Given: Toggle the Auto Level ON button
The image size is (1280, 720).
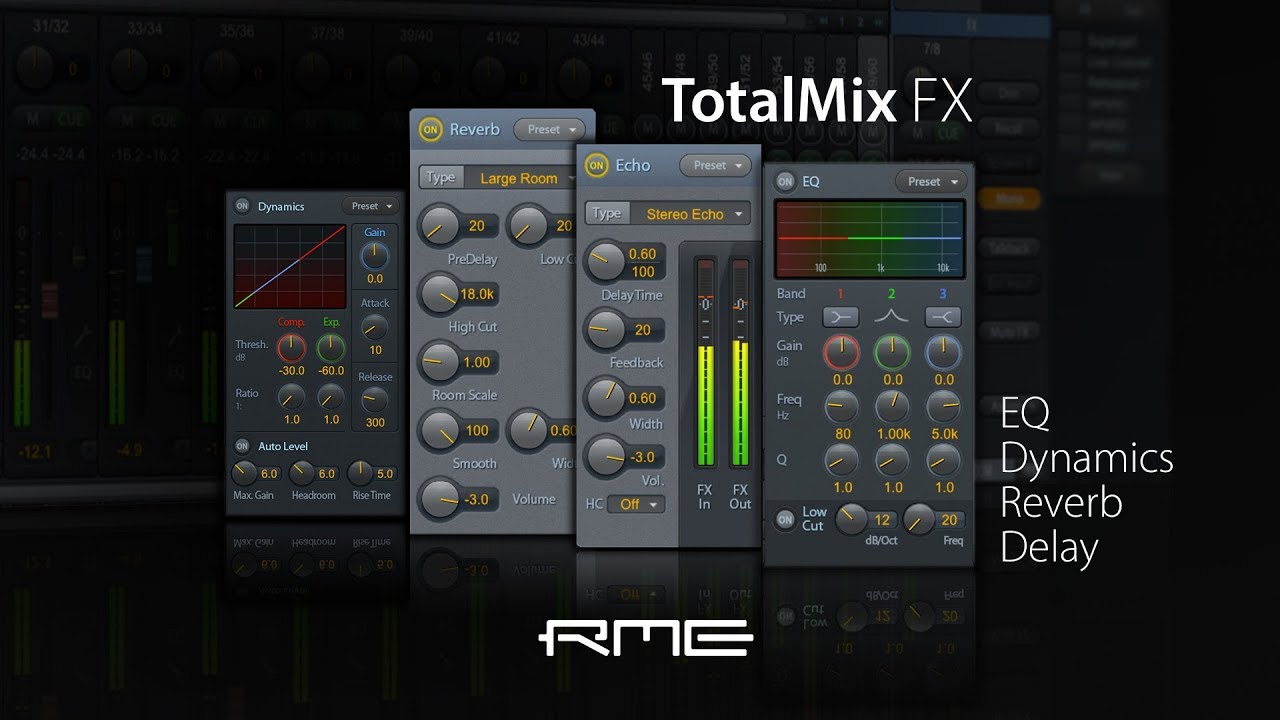Looking at the screenshot, I should 242,446.
